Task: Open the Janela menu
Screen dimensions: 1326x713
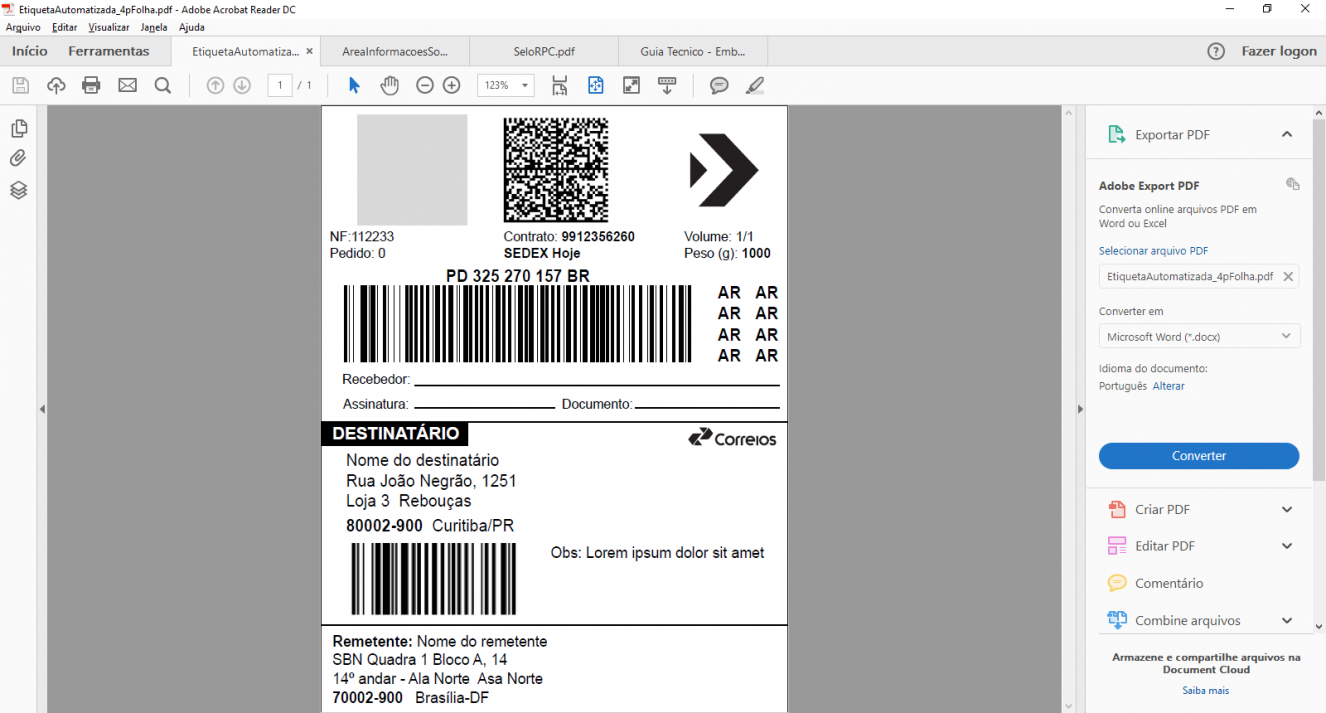Action: 154,28
